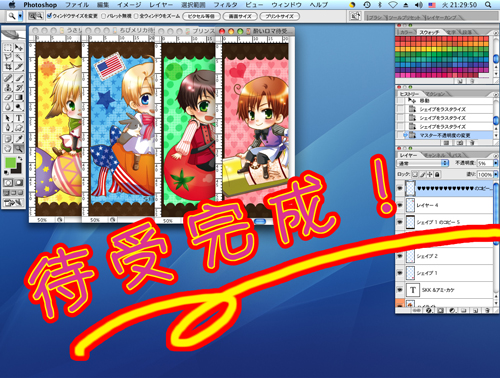Toggle lock all button in Layers
The image size is (500, 378).
(437, 174)
